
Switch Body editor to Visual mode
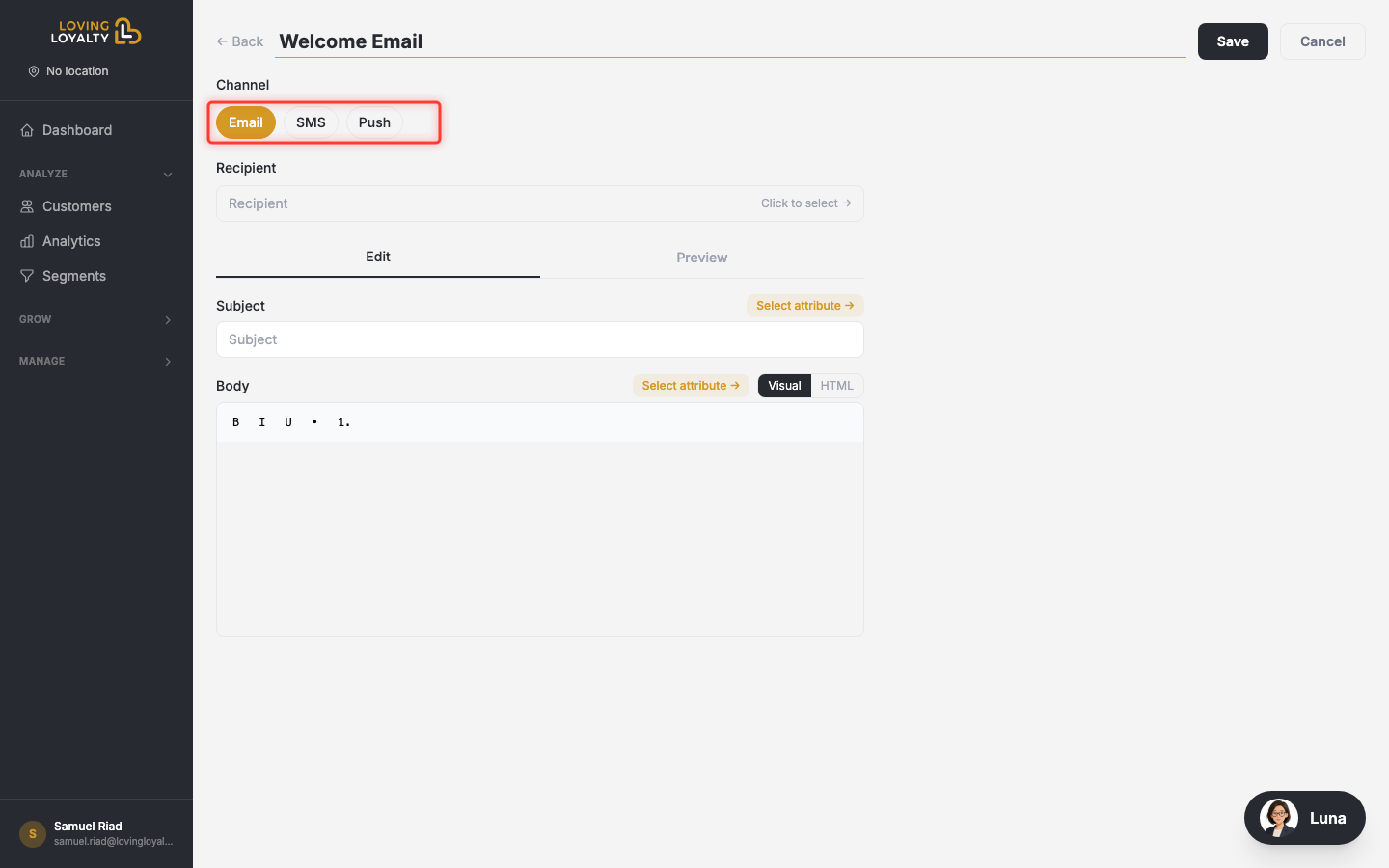tap(784, 386)
